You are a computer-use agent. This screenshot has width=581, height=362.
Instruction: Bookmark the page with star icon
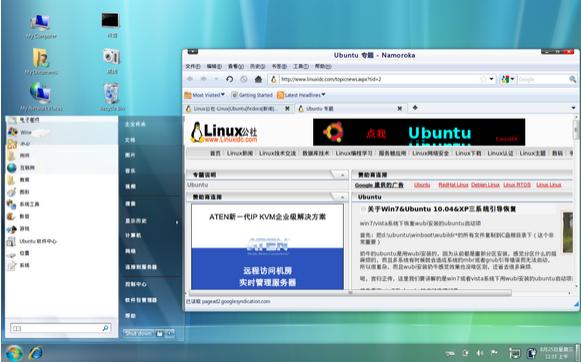tap(483, 79)
